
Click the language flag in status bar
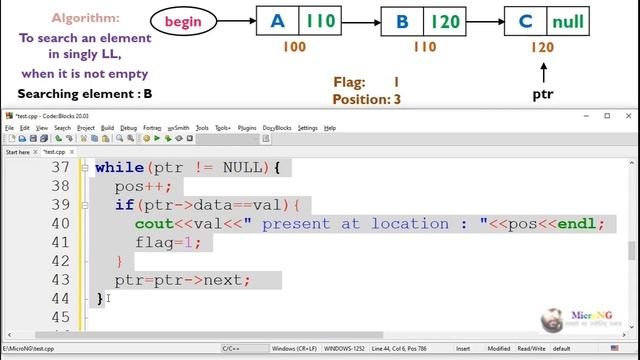click(x=614, y=348)
